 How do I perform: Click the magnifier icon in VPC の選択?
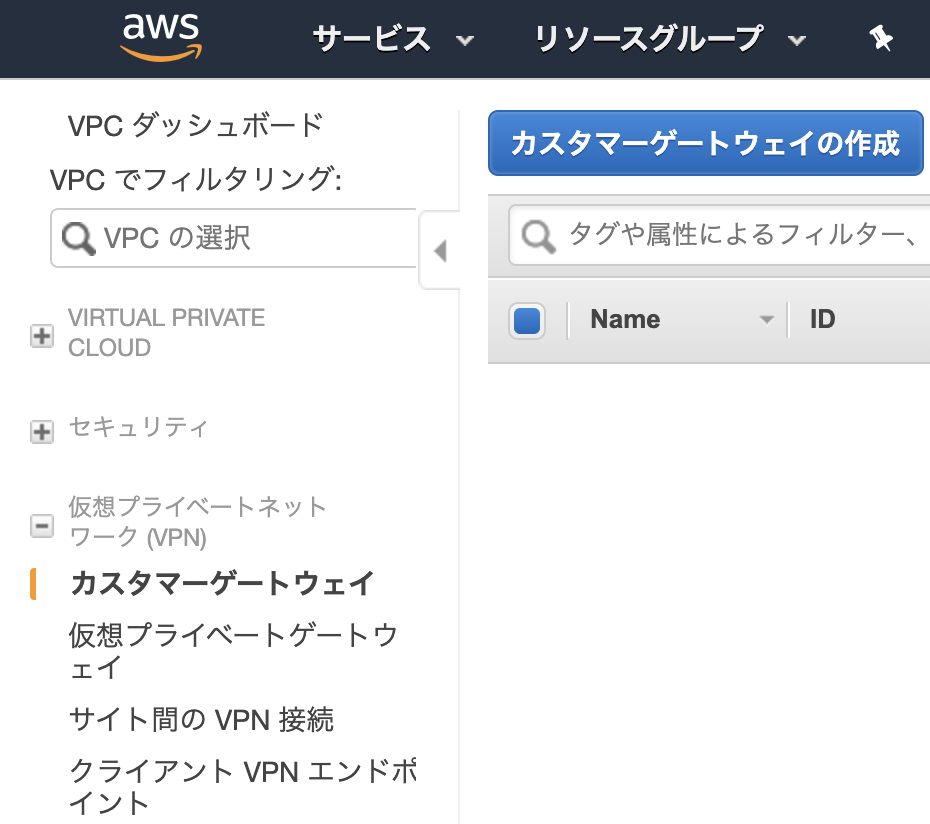(78, 238)
